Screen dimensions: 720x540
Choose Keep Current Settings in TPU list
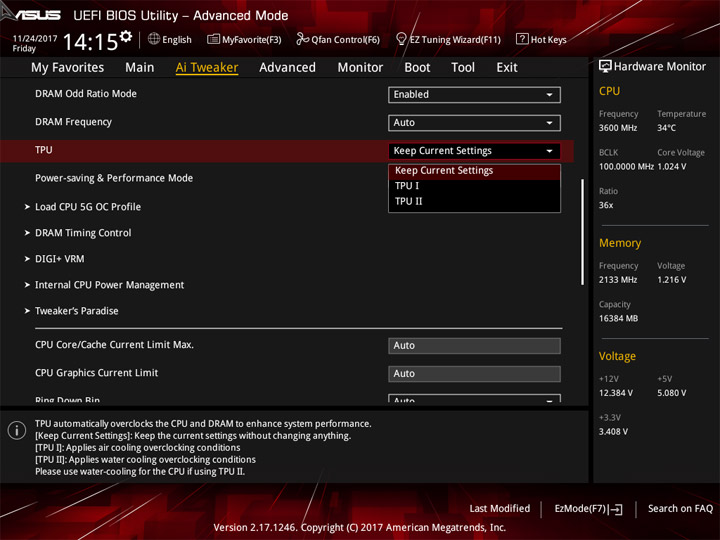pos(474,171)
